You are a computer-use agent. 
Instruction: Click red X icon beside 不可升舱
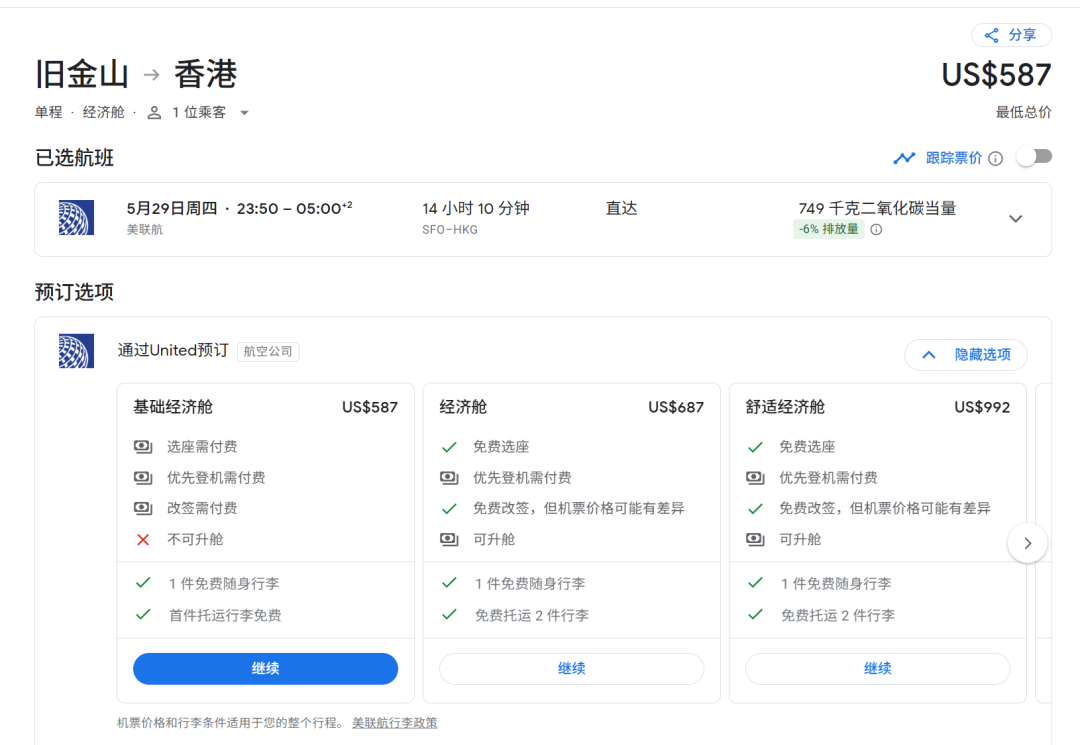pyautogui.click(x=143, y=540)
